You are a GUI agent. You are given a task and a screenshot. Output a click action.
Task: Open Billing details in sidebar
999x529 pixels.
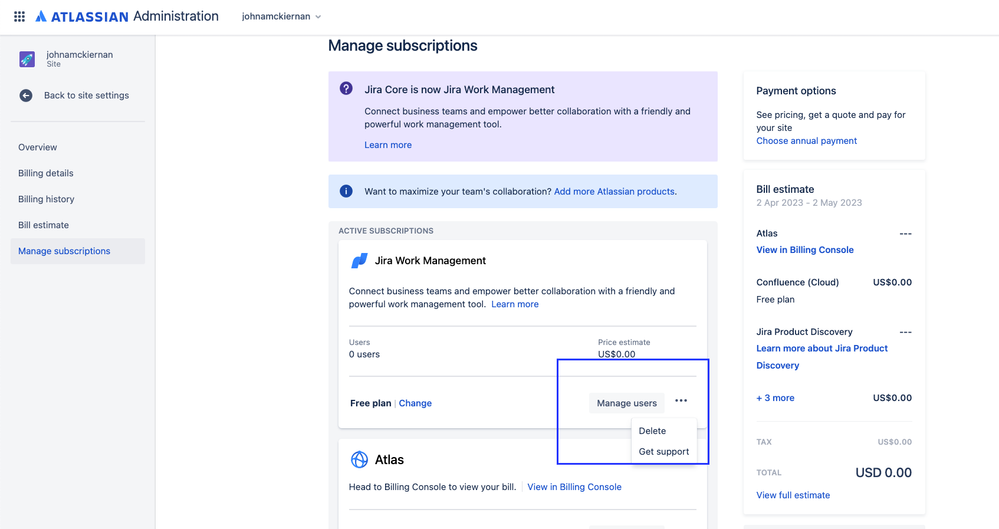46,173
